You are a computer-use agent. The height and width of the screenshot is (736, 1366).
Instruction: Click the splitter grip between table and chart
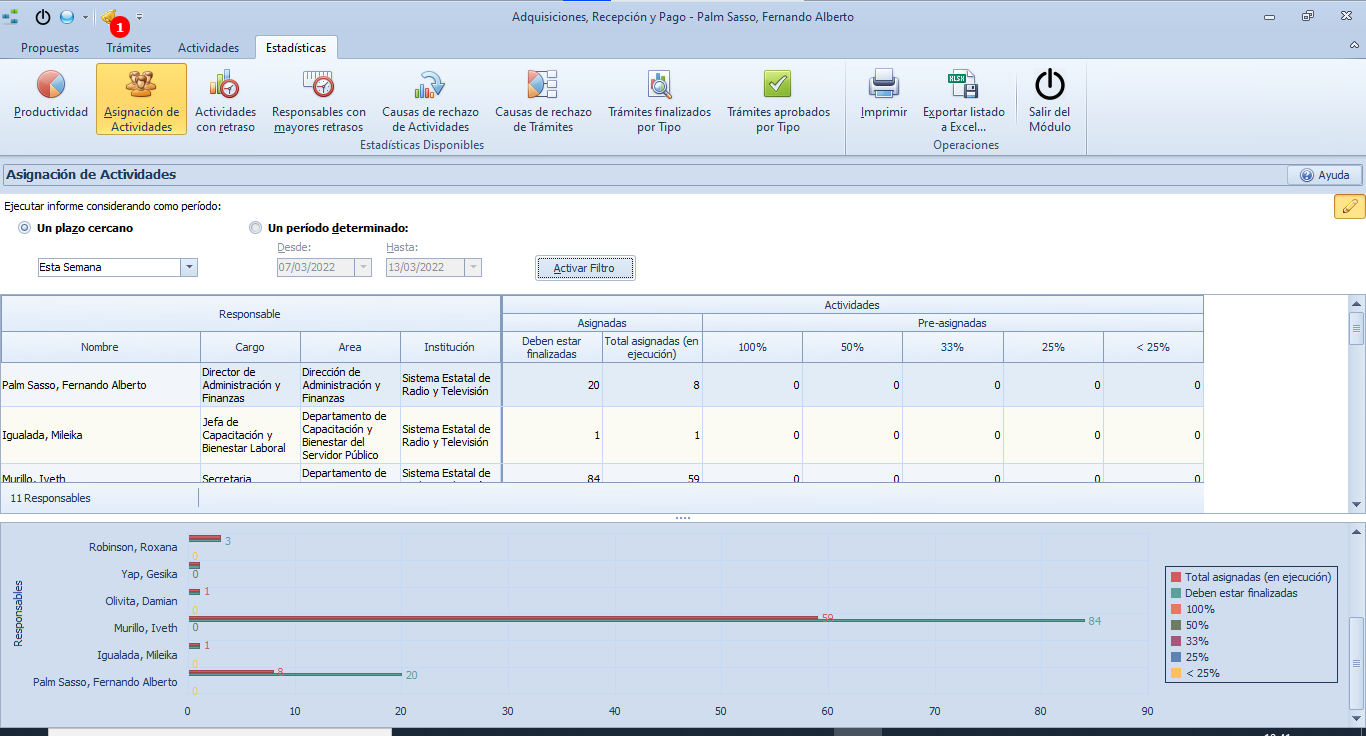(683, 518)
